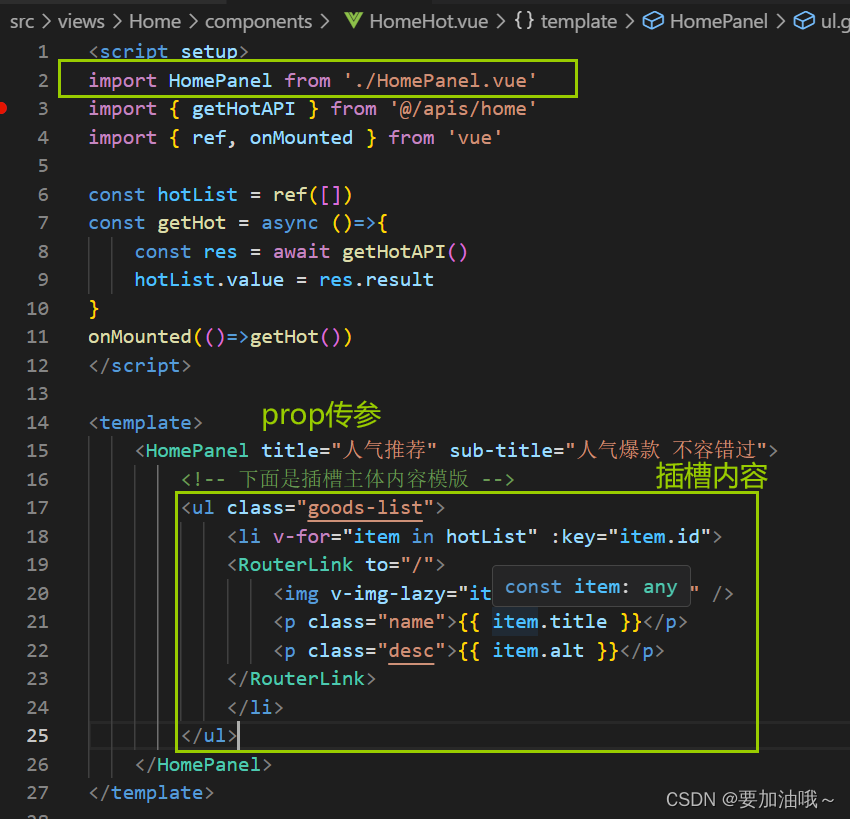The image size is (850, 819).
Task: Click the RouterLink opening tag
Action: click(x=336, y=565)
